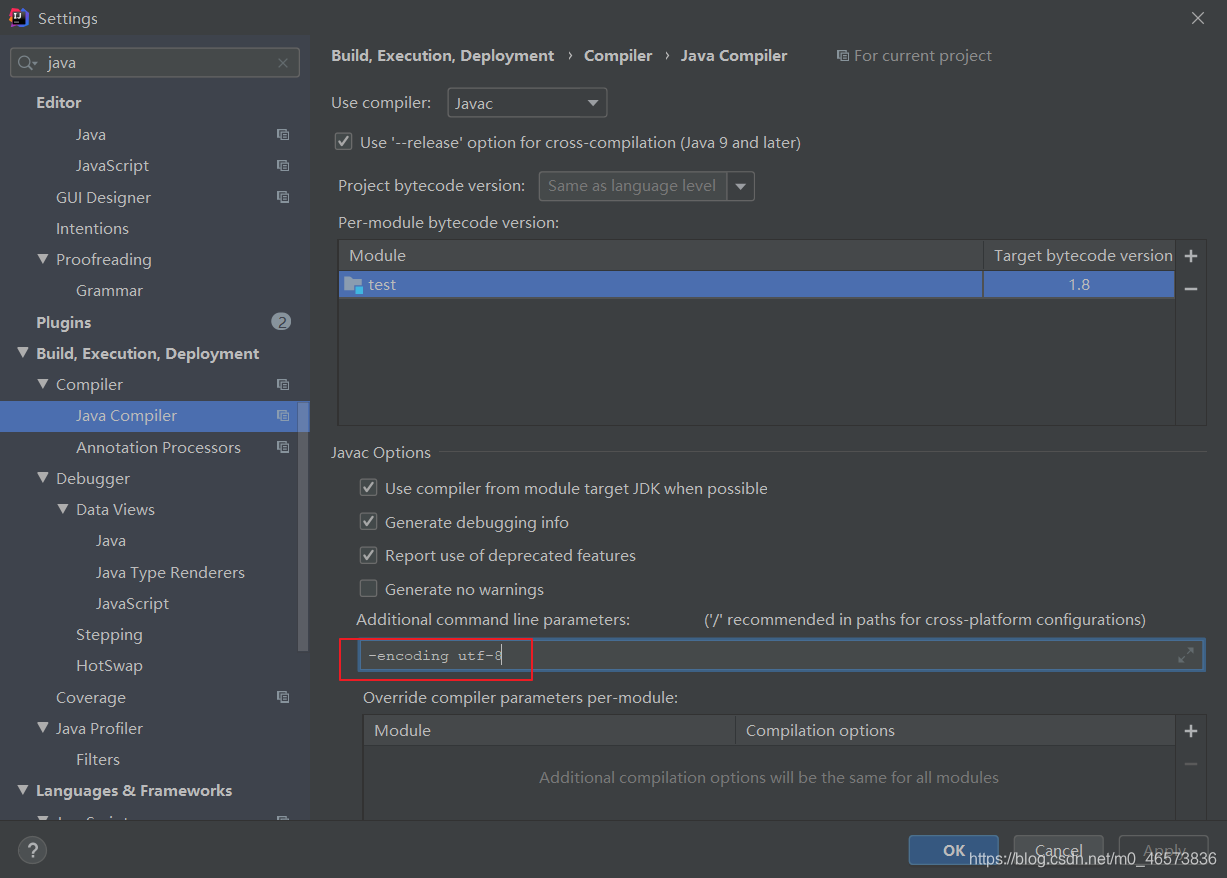The width and height of the screenshot is (1227, 878).
Task: Click the 1.8 bytecode version cell
Action: tap(1079, 285)
